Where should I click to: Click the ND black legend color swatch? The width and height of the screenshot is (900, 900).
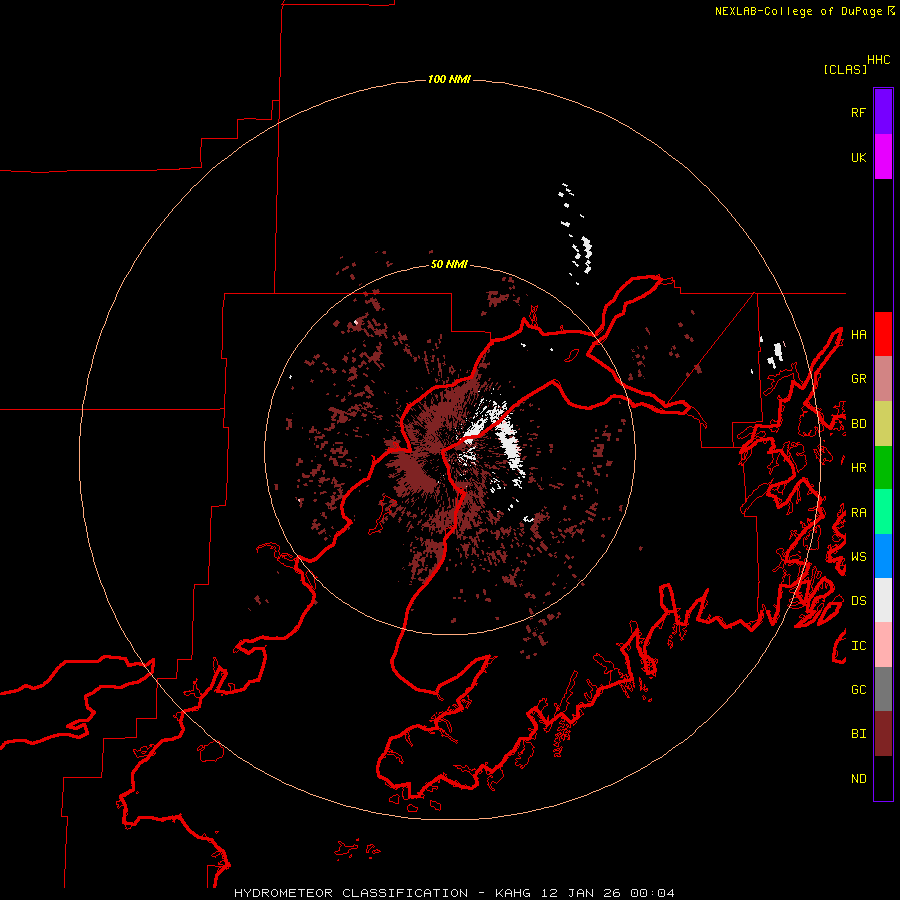[x=883, y=778]
